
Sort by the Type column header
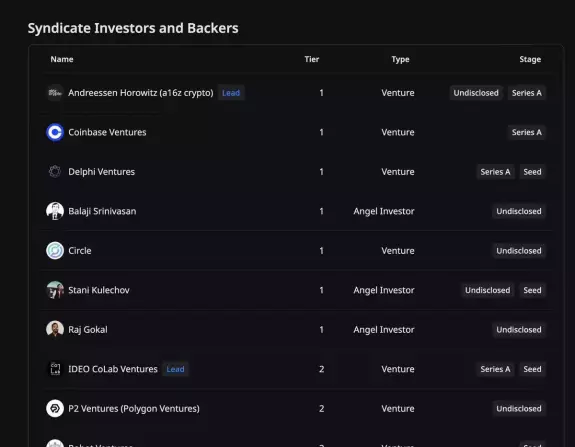click(400, 59)
